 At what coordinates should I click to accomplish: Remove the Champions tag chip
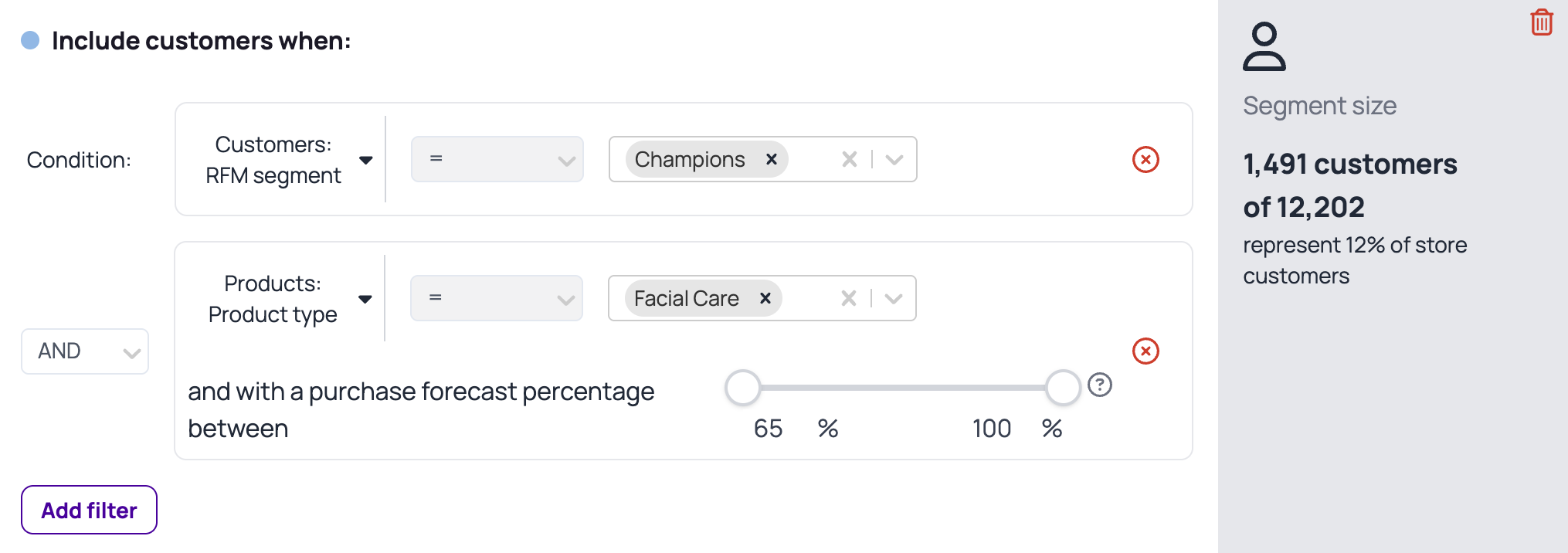771,159
